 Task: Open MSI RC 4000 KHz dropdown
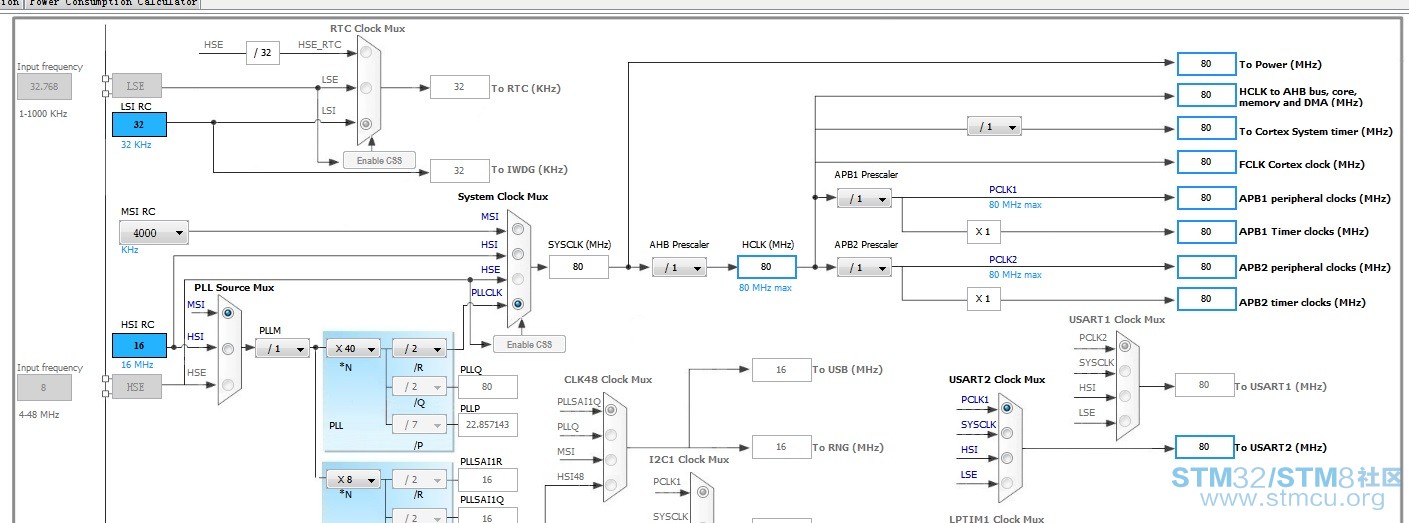pos(153,233)
